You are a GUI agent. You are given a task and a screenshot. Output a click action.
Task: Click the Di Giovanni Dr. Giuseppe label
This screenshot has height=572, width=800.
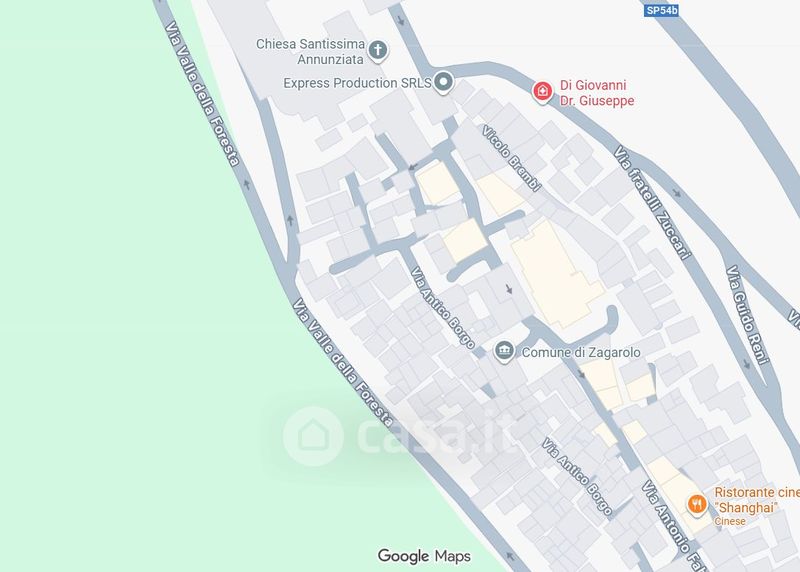[x=597, y=93]
